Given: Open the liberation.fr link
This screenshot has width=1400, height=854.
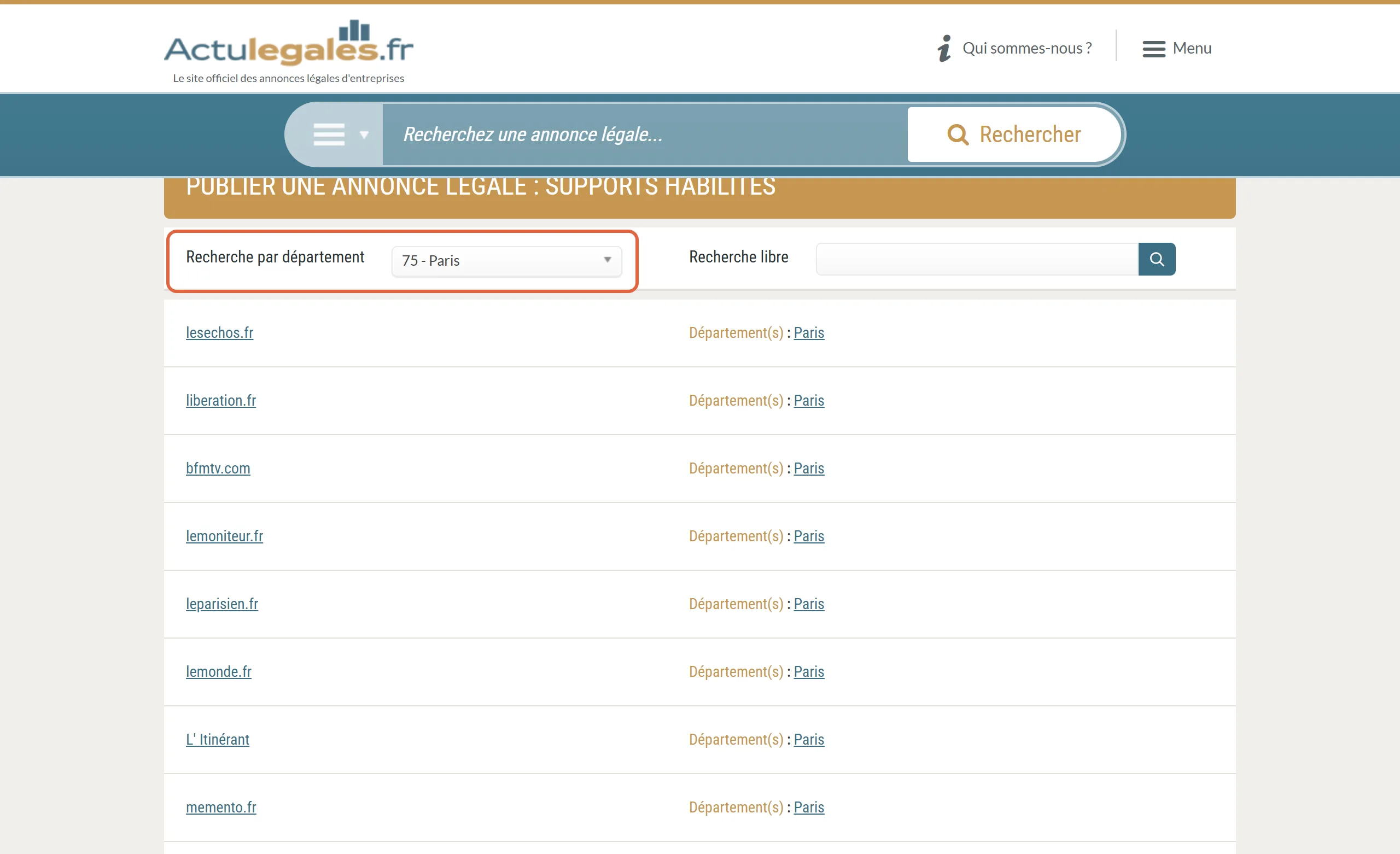Looking at the screenshot, I should pyautogui.click(x=220, y=401).
